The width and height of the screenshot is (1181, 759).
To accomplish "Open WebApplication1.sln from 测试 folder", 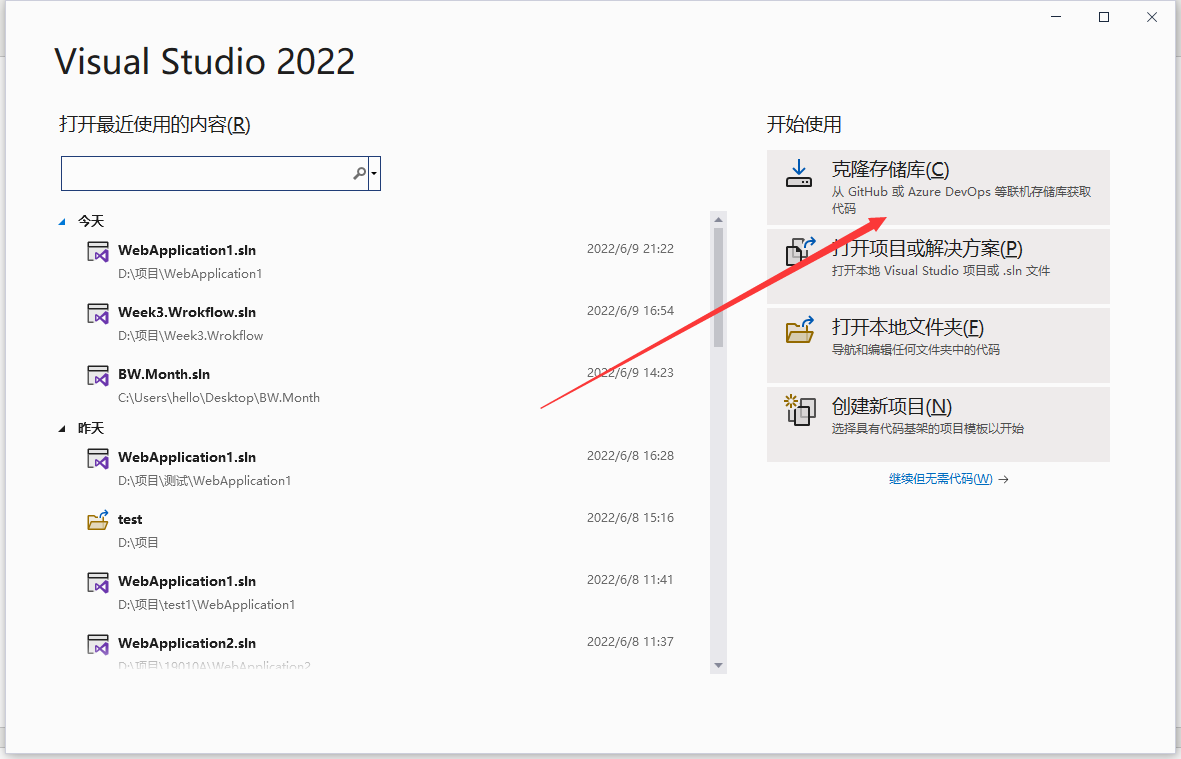I will pyautogui.click(x=380, y=468).
